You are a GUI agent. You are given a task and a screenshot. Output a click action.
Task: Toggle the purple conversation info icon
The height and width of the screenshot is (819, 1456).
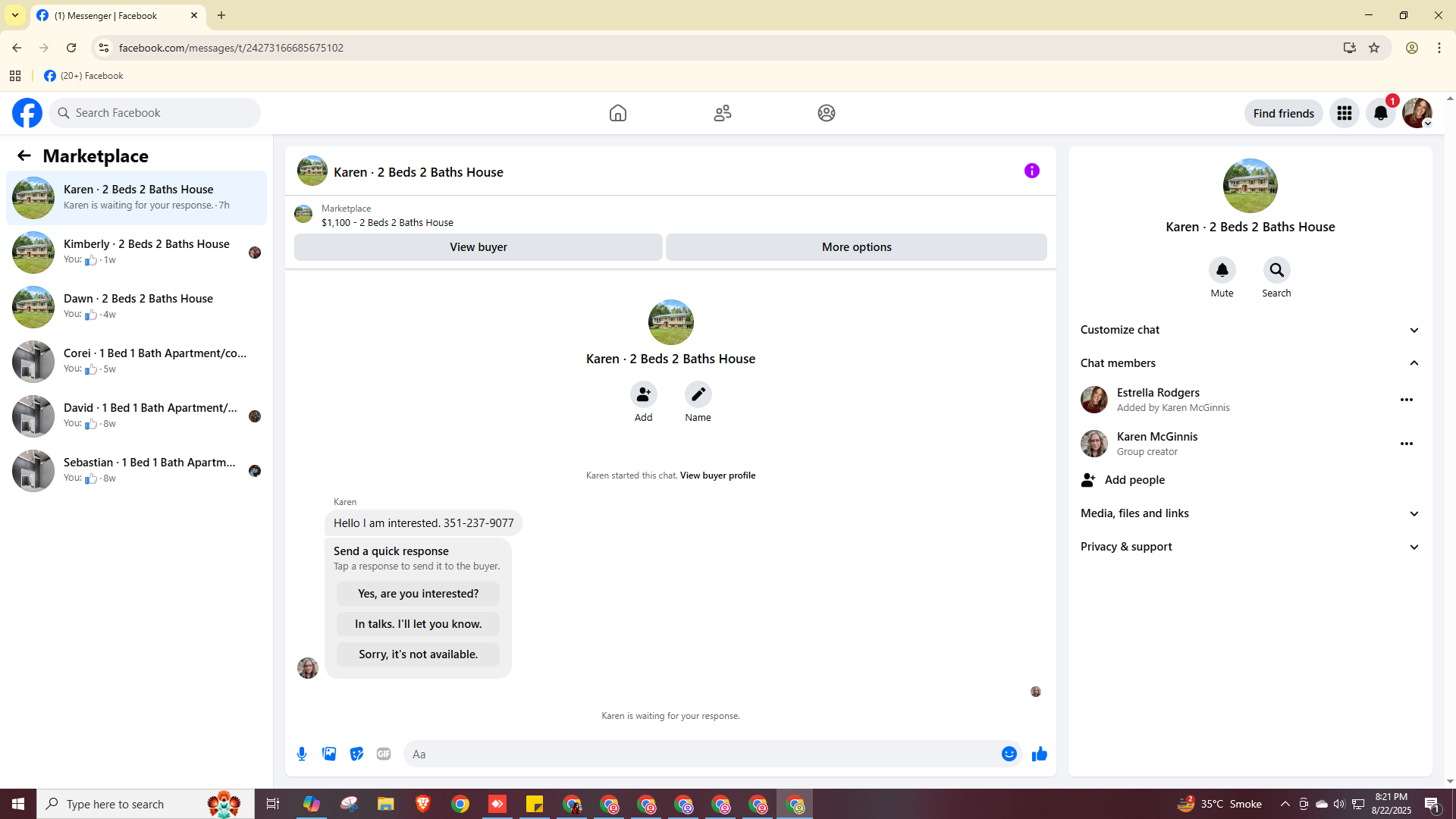tap(1031, 171)
